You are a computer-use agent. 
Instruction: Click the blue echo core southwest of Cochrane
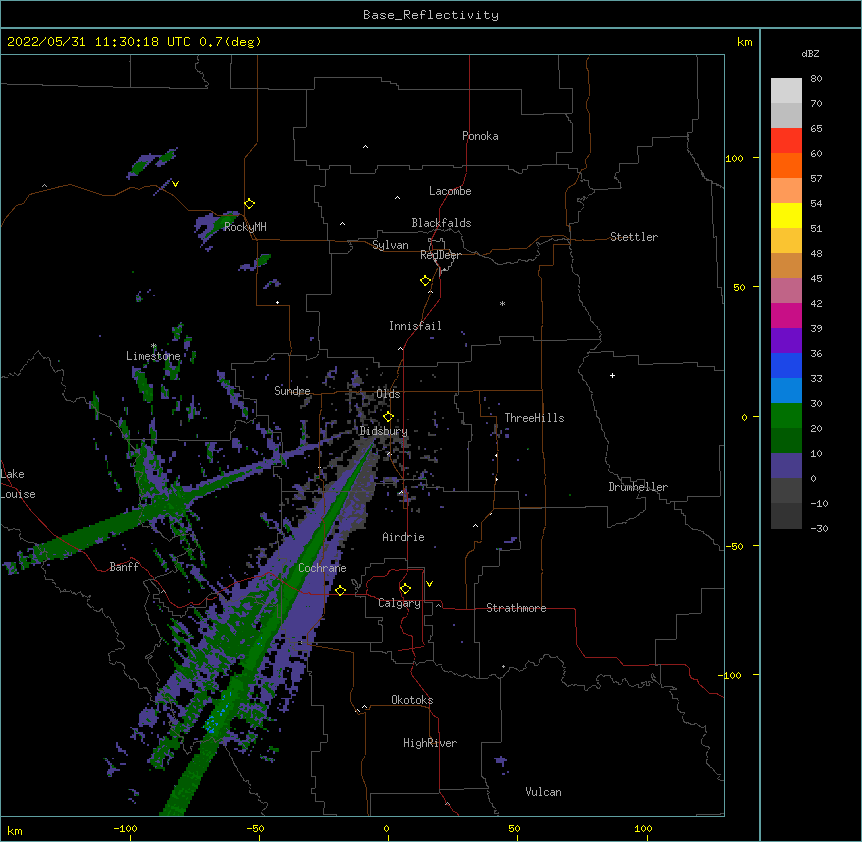[211, 725]
